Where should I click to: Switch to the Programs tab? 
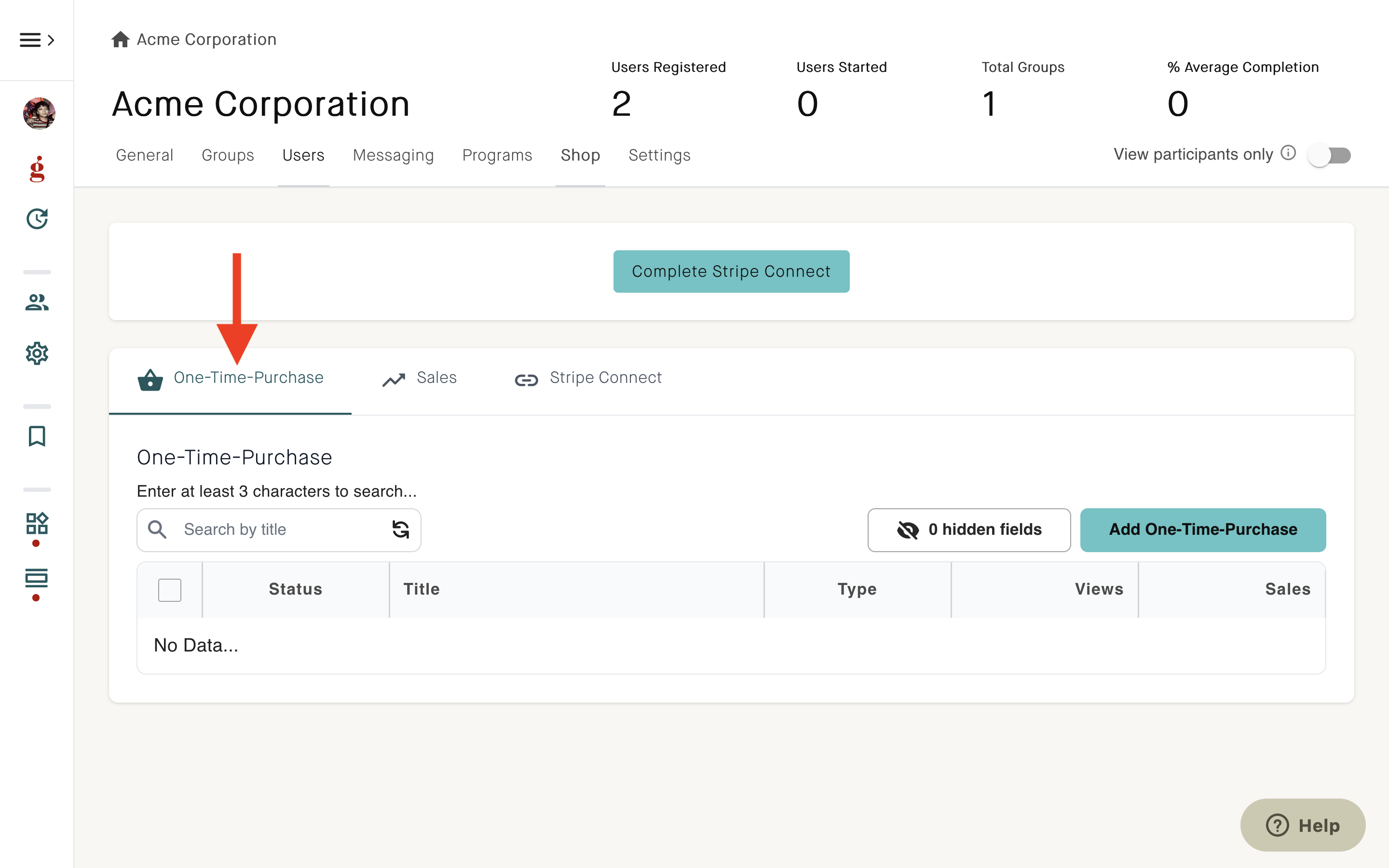point(498,155)
